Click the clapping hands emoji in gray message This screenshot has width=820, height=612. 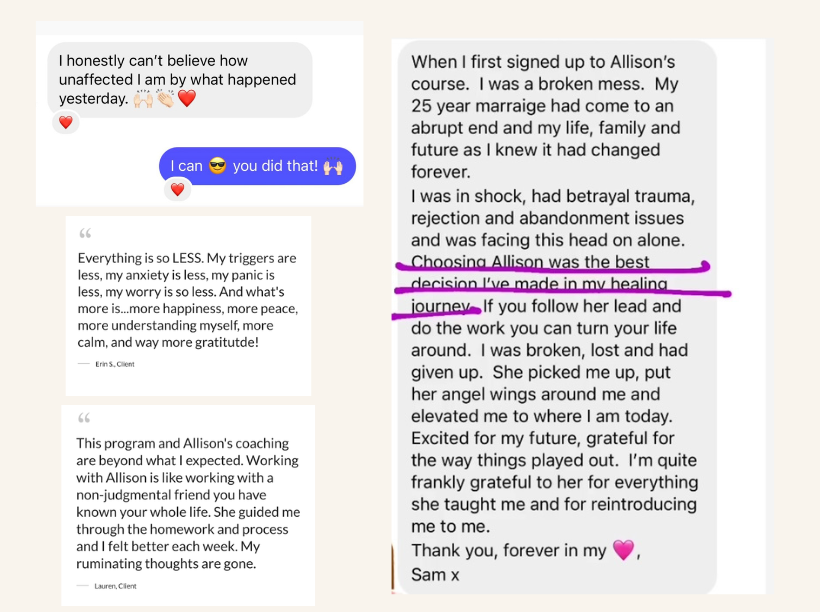coord(166,99)
